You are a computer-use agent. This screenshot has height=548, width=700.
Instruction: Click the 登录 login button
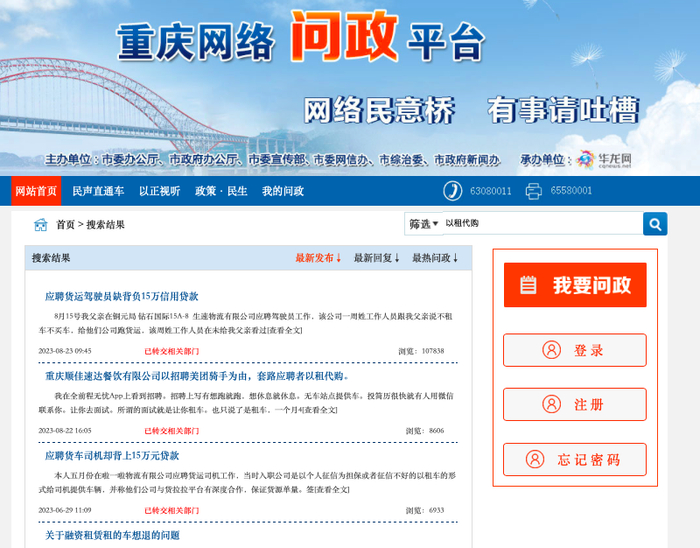pyautogui.click(x=575, y=350)
